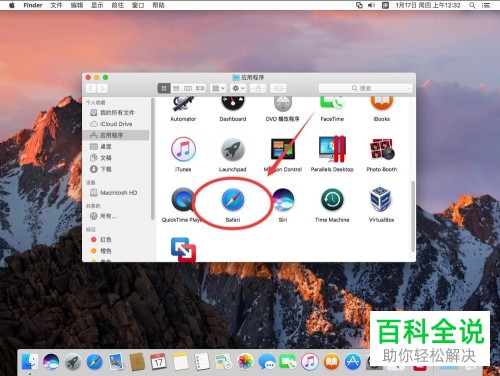Switch Finder to column view

coord(188,88)
